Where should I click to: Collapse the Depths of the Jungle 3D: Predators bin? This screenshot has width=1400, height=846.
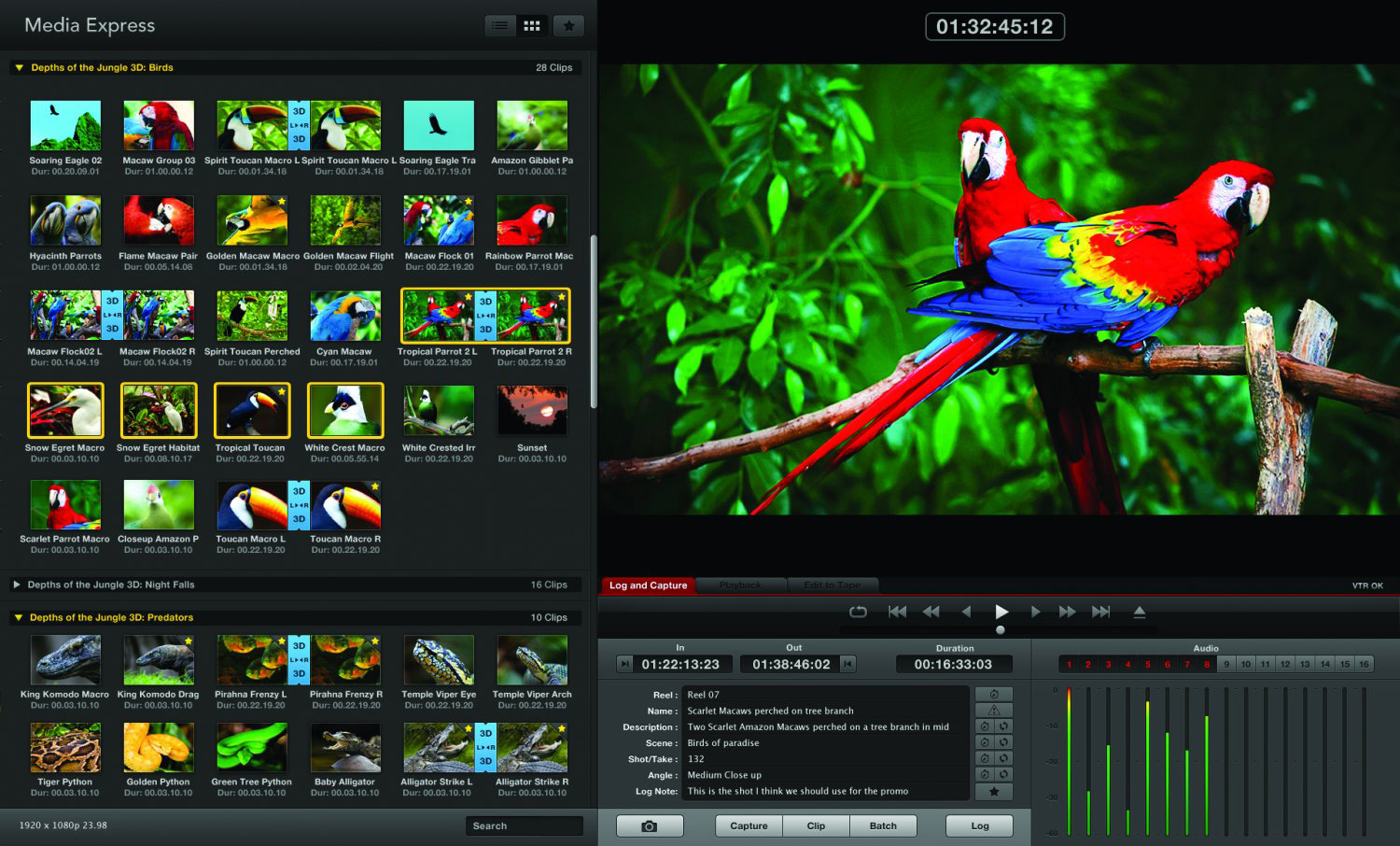pyautogui.click(x=19, y=618)
